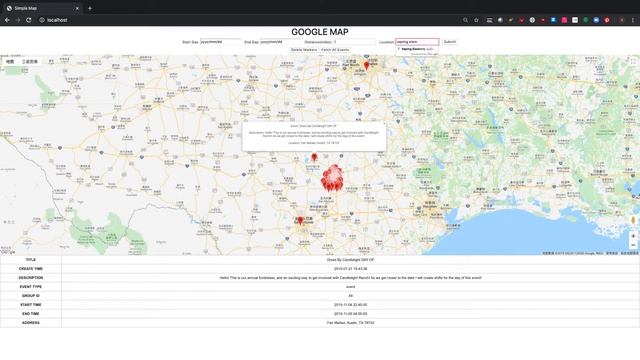The image size is (640, 360).
Task: Zoom in on the map with the plus button
Action: click(633, 236)
